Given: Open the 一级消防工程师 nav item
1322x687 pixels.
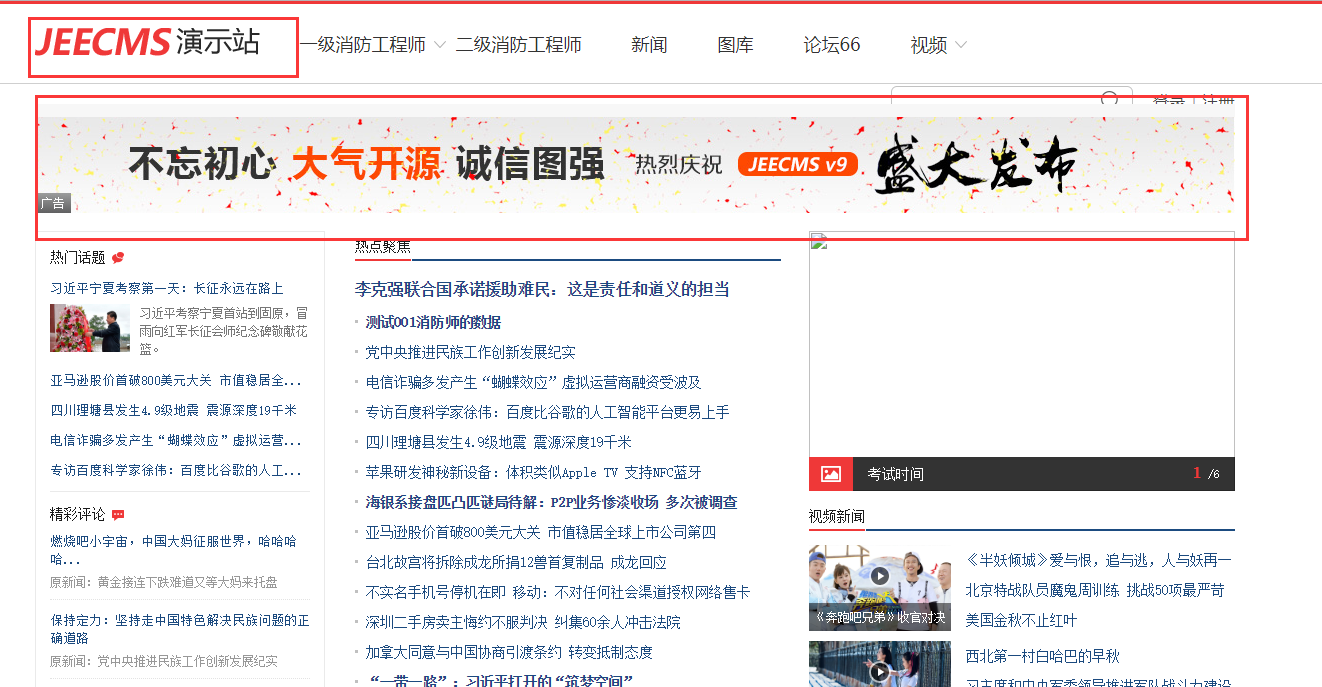Looking at the screenshot, I should tap(363, 45).
